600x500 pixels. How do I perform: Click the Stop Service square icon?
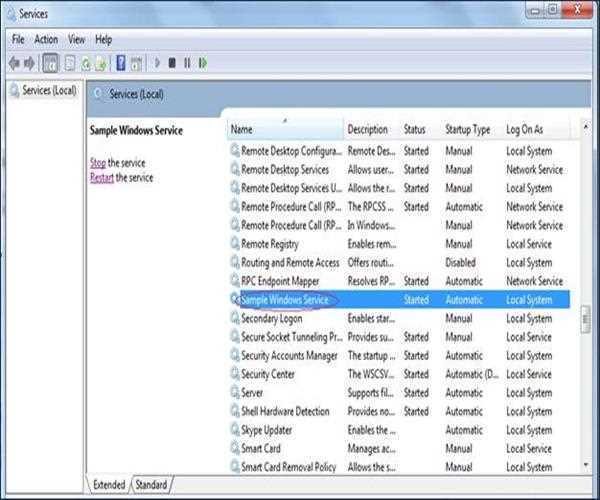click(172, 63)
